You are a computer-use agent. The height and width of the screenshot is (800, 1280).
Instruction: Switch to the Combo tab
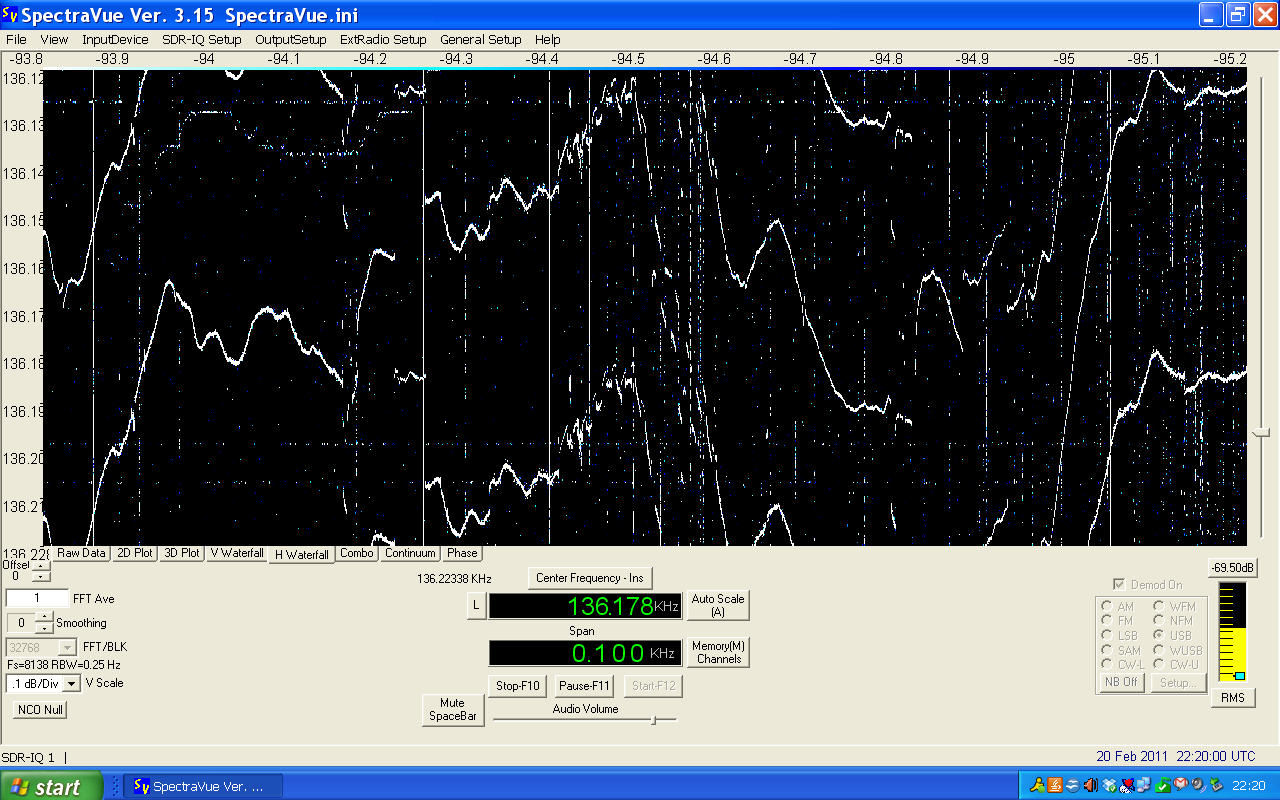coord(357,553)
